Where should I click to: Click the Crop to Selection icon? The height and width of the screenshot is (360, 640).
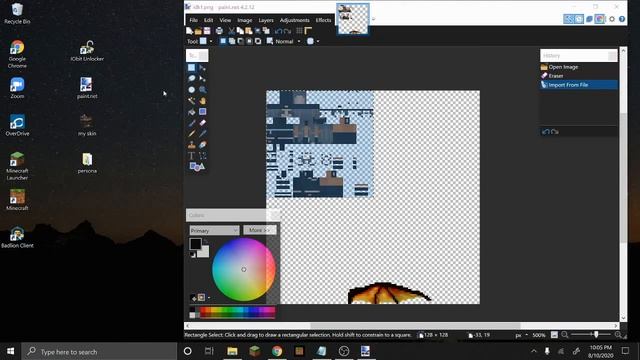[258, 31]
